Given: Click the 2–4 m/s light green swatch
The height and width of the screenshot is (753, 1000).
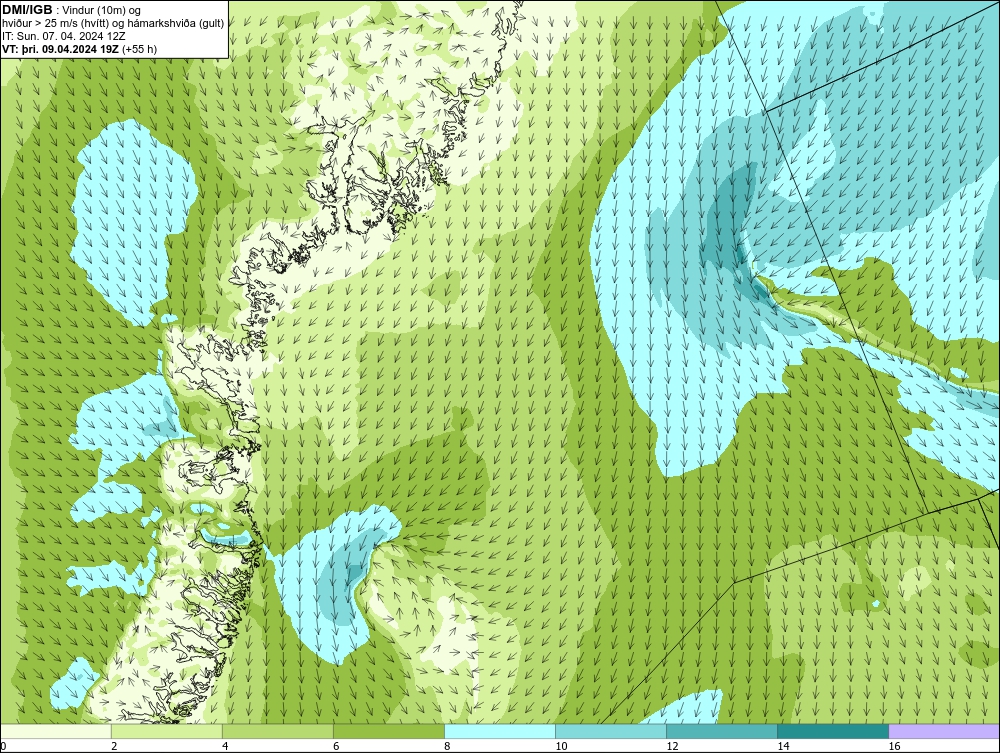Looking at the screenshot, I should 166,731.
